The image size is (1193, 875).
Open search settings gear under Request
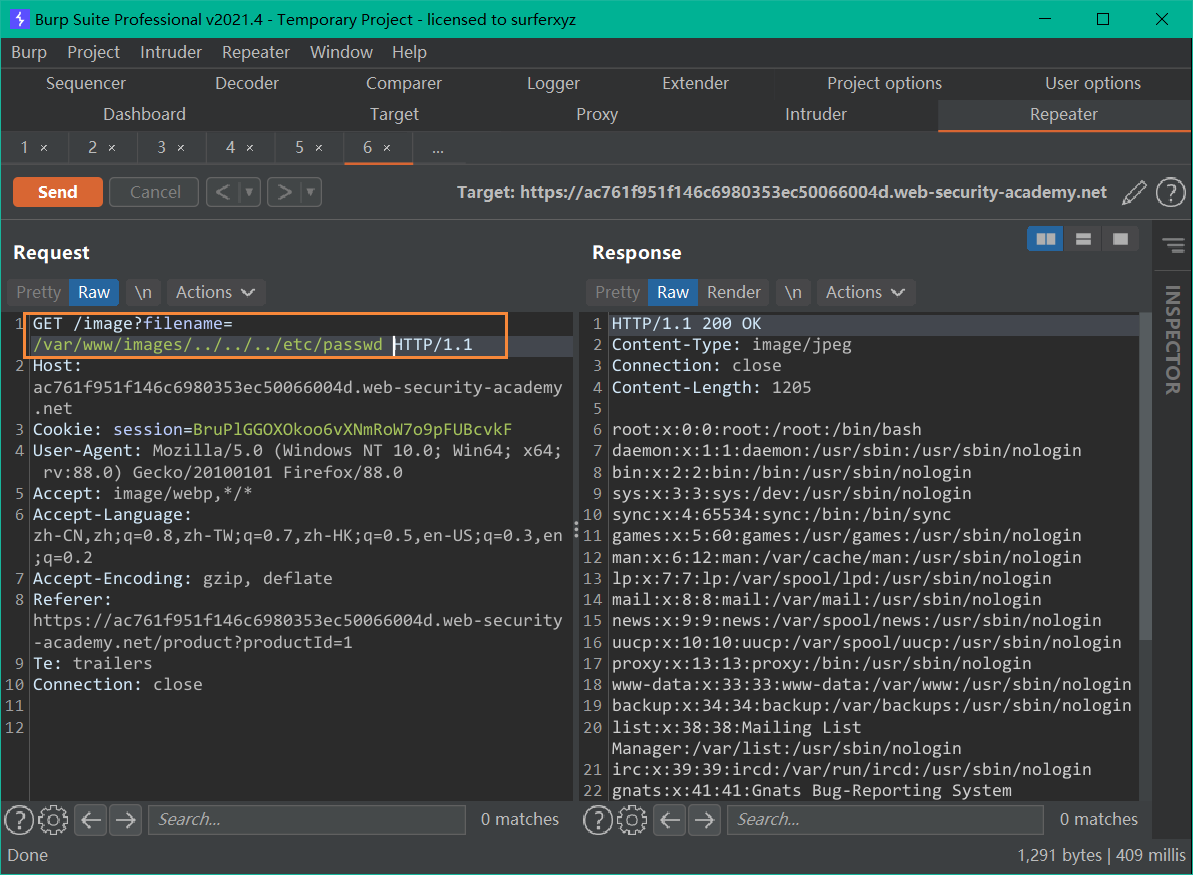coord(53,819)
